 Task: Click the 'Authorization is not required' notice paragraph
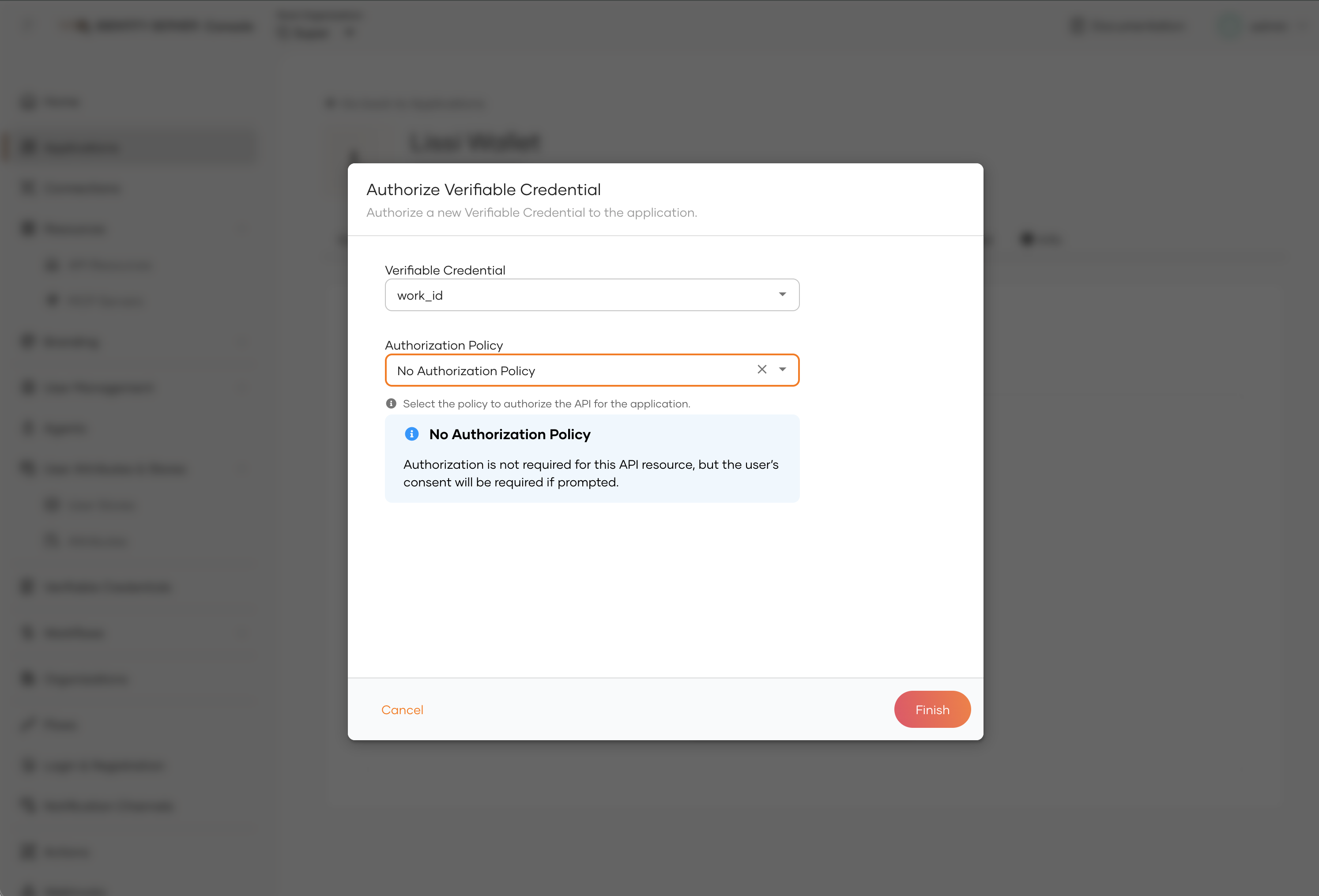(x=591, y=474)
